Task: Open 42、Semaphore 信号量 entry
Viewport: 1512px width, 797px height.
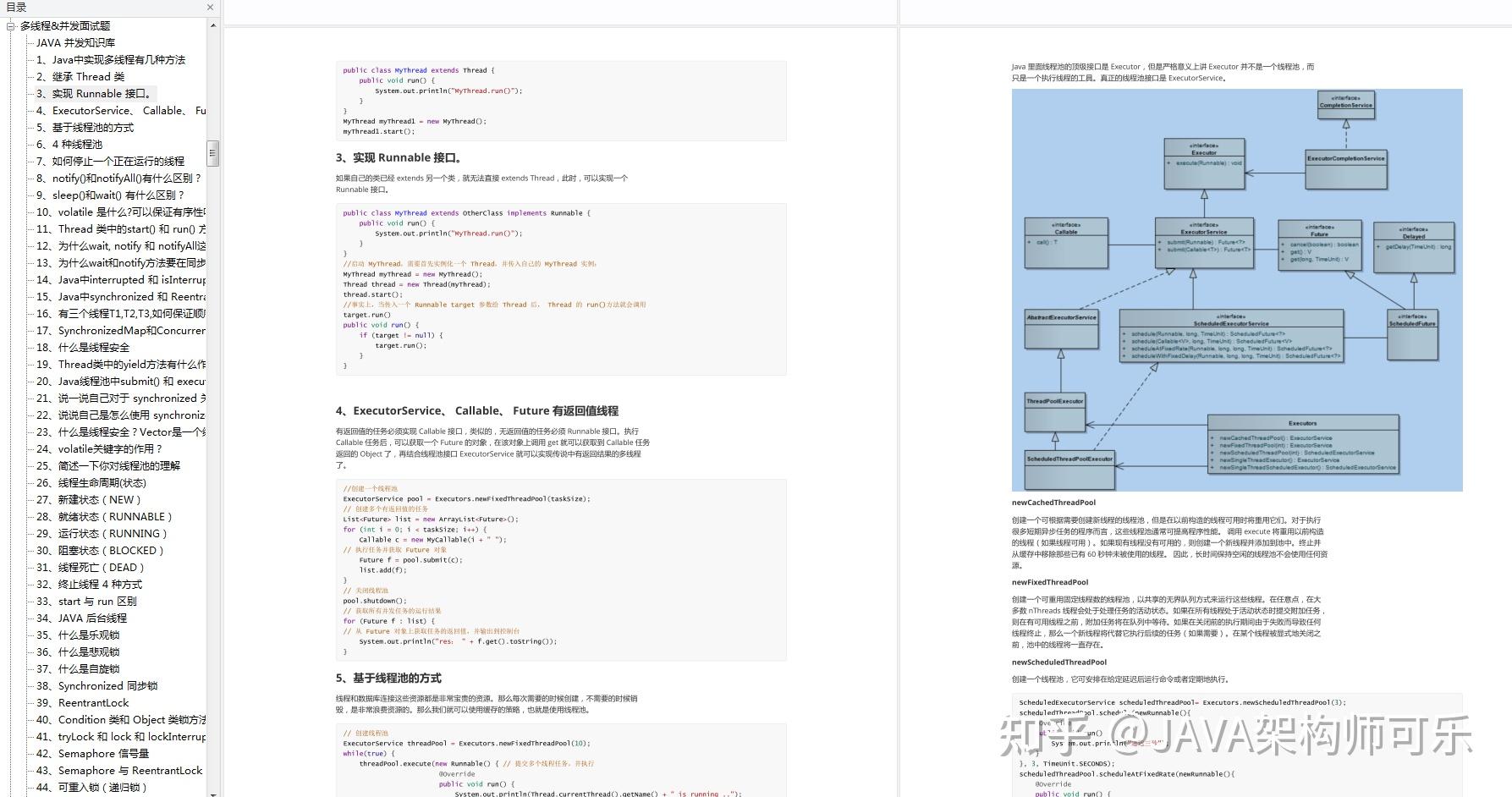Action: click(x=92, y=754)
